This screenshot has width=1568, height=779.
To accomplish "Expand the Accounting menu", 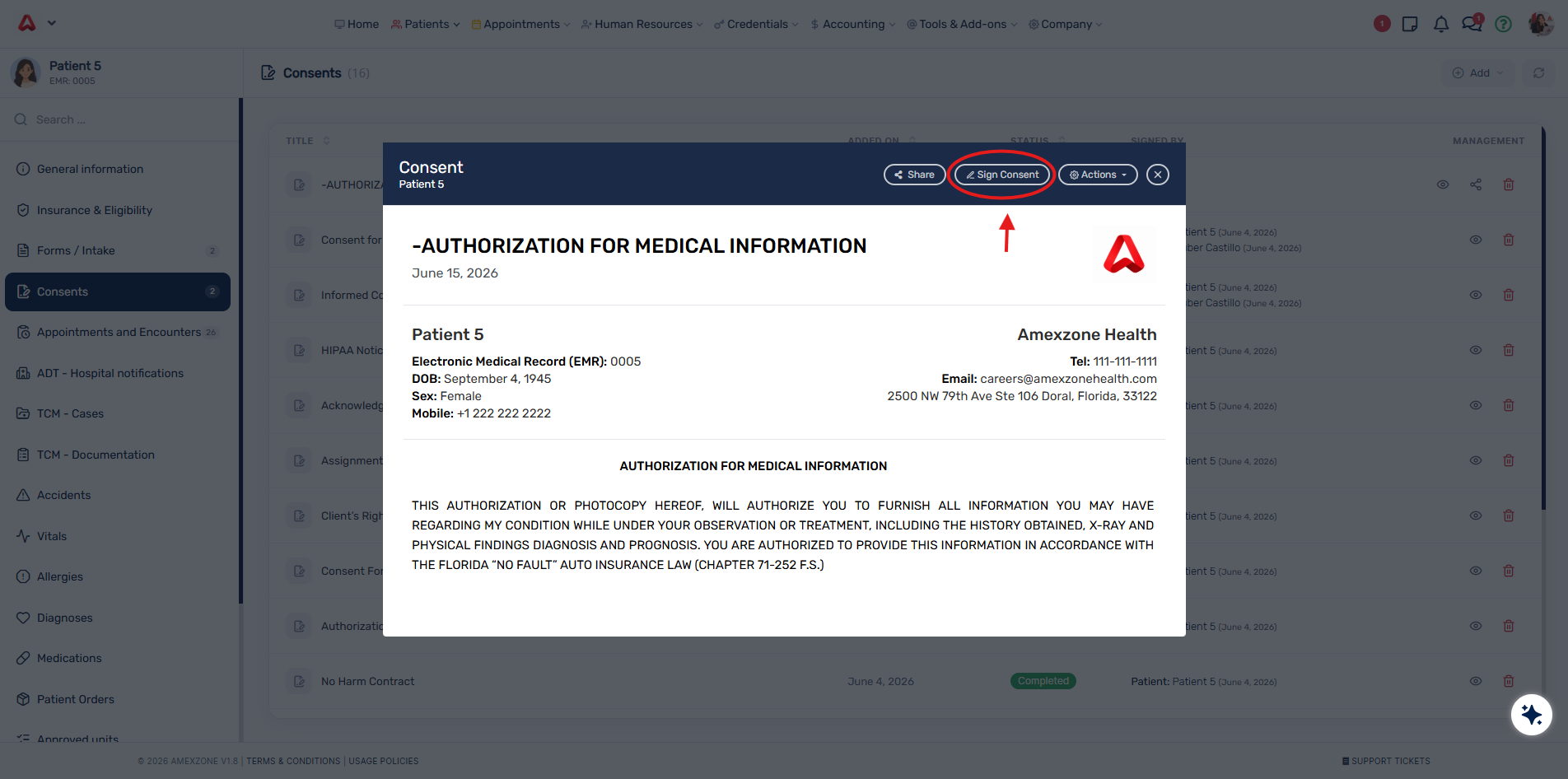I will 852,24.
